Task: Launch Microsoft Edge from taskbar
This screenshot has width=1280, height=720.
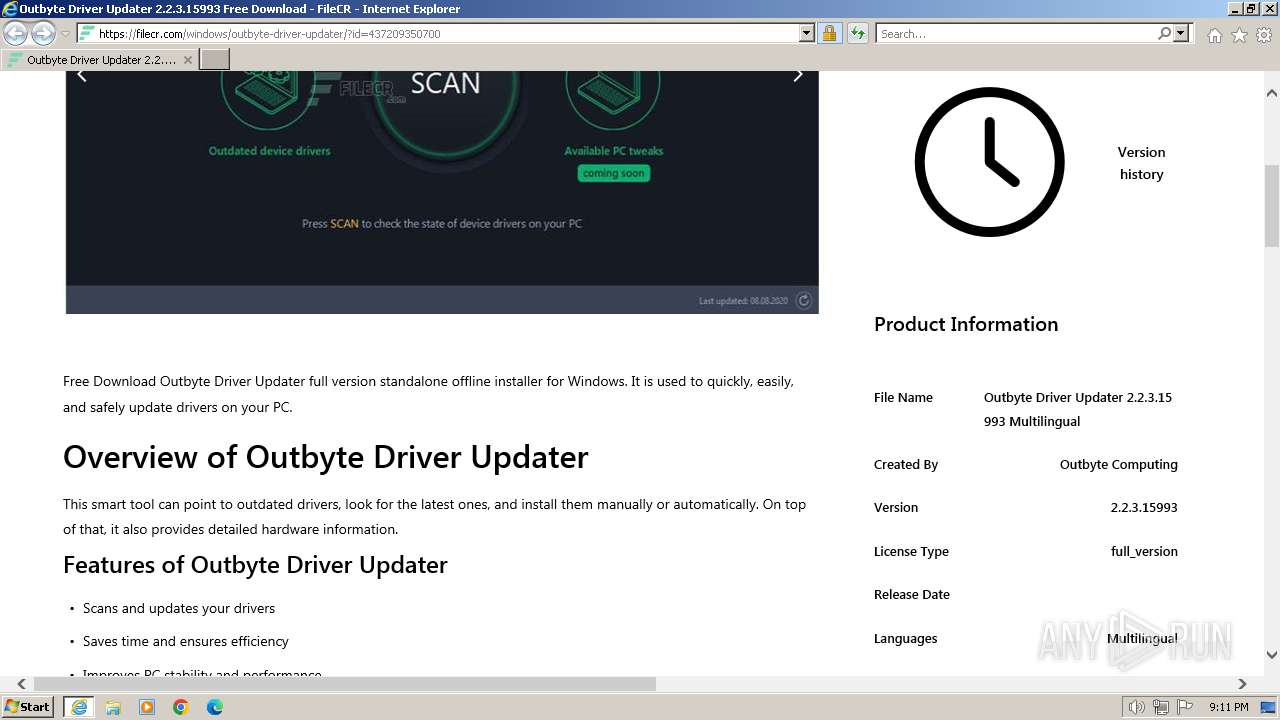Action: tap(215, 707)
